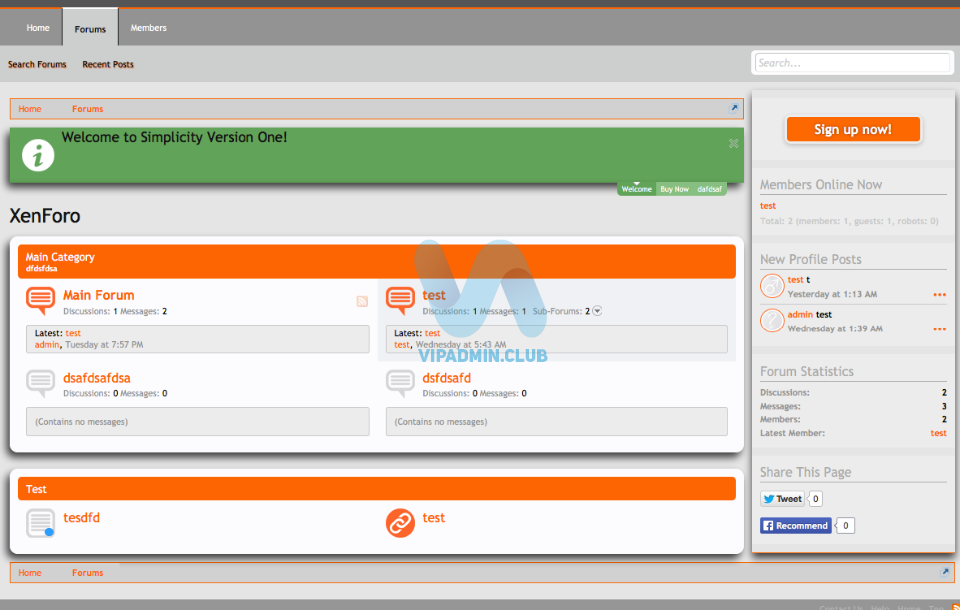Click the page icon next to tesdfd
Image resolution: width=960 pixels, height=610 pixels.
pyautogui.click(x=40, y=523)
